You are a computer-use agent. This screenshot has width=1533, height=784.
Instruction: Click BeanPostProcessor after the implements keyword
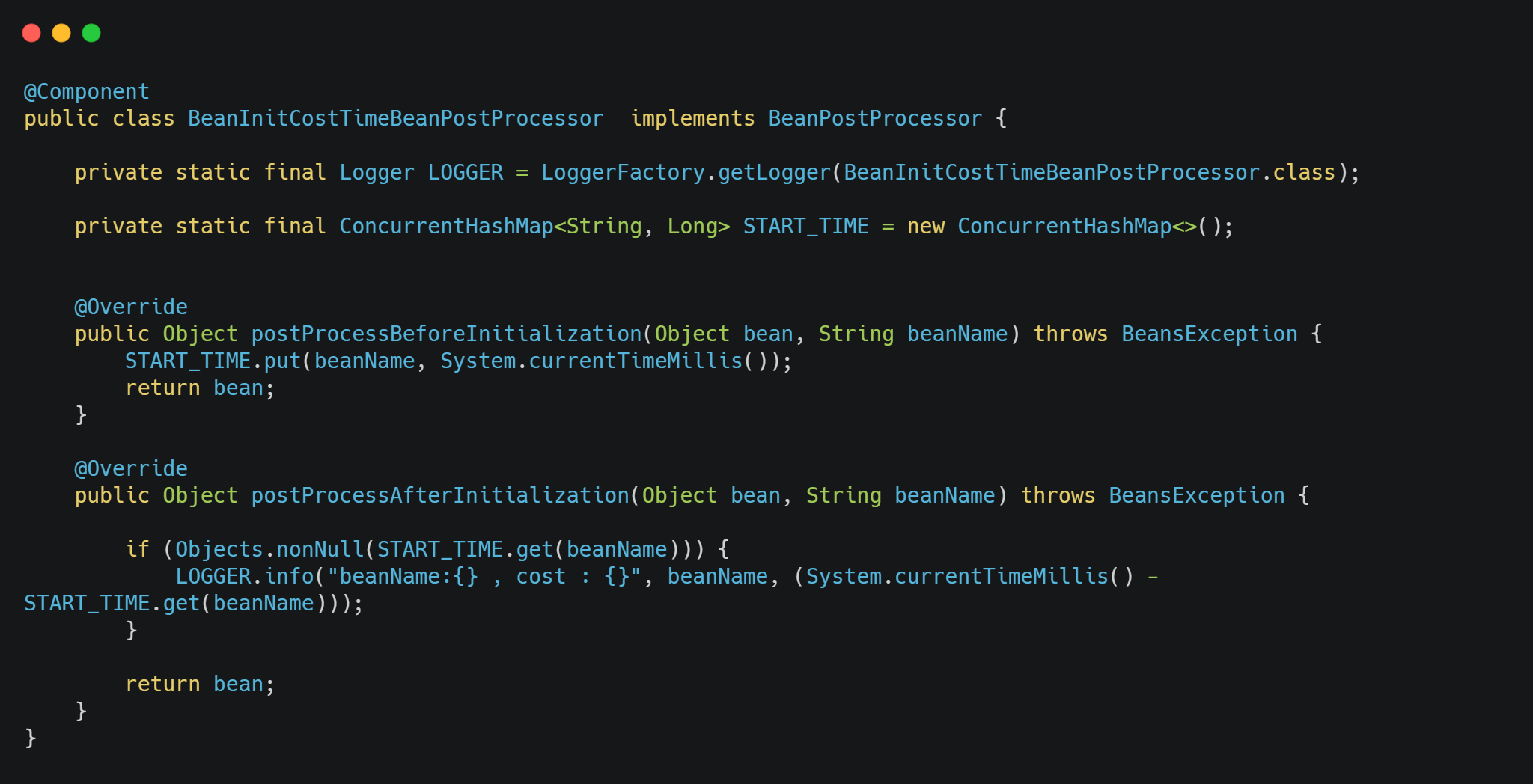pos(875,118)
